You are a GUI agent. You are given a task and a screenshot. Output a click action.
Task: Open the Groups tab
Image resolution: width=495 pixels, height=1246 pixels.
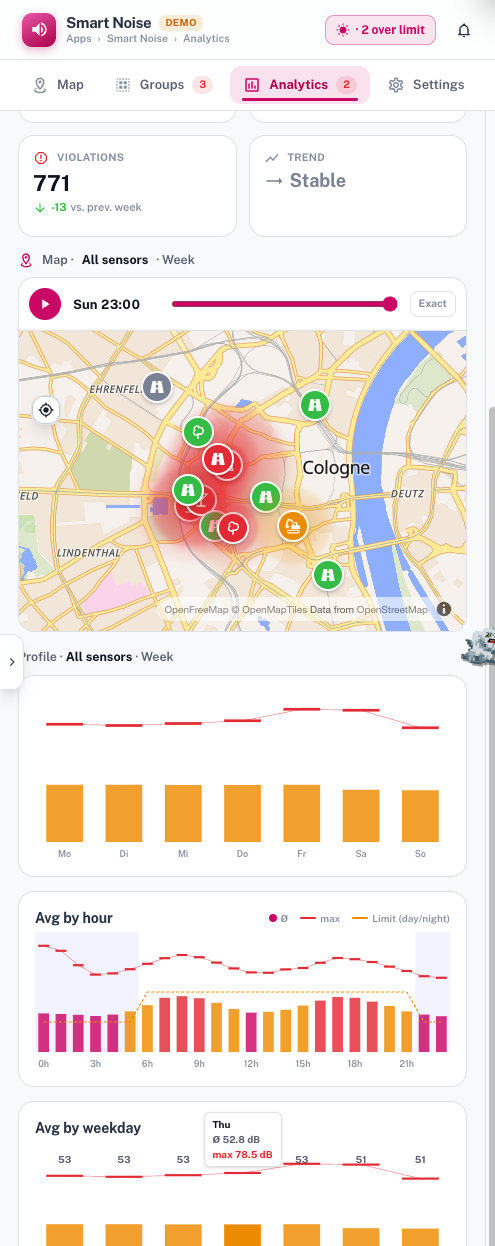(163, 85)
